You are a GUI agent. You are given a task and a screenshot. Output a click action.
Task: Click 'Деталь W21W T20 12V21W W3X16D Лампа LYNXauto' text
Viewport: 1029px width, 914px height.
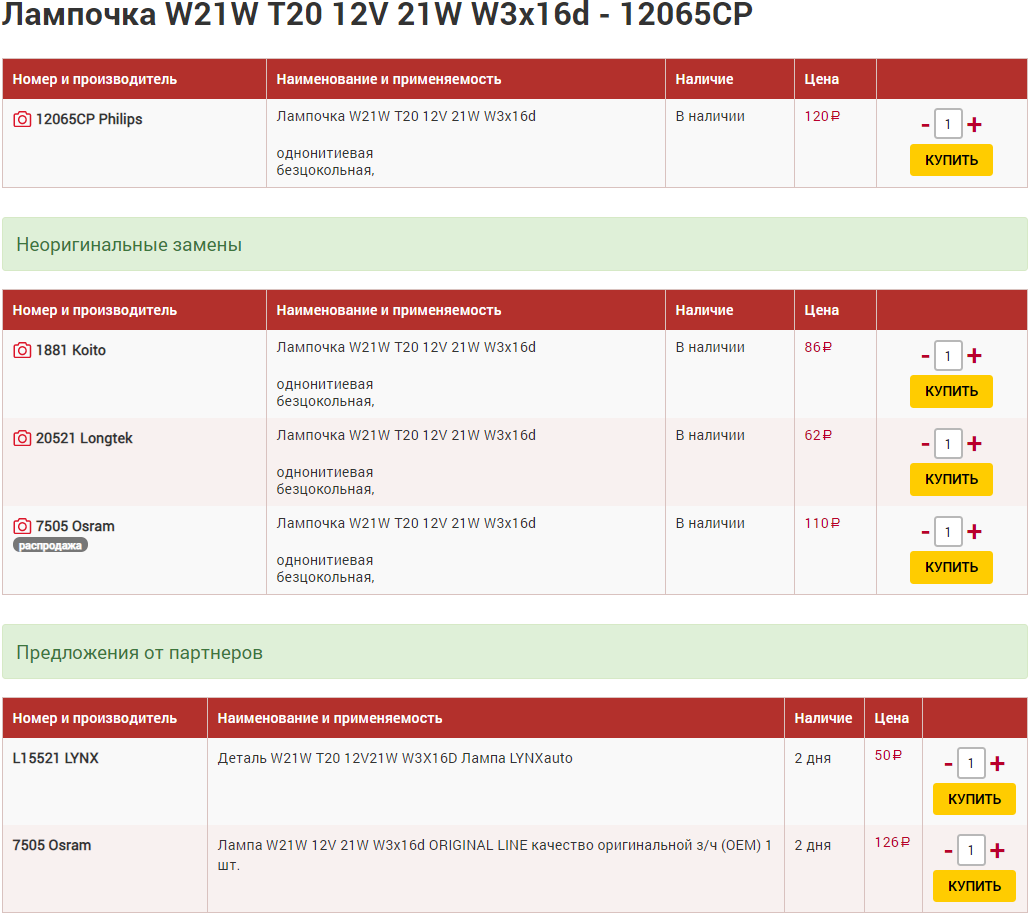tap(395, 758)
